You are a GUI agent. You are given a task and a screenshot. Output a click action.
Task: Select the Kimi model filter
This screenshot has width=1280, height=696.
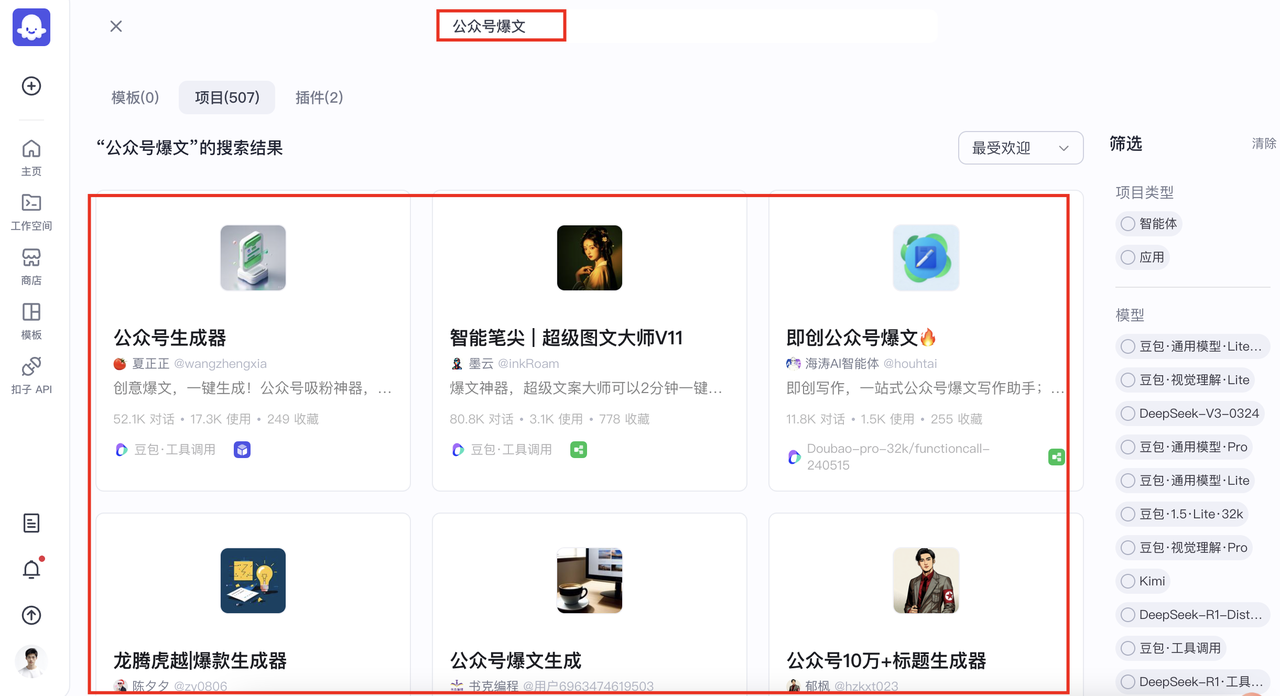click(1144, 581)
